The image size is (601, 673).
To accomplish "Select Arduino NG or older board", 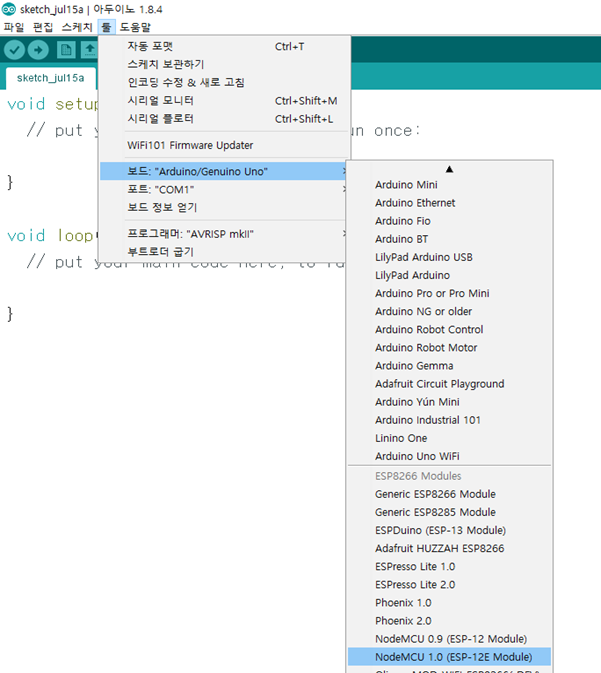I will (449, 311).
